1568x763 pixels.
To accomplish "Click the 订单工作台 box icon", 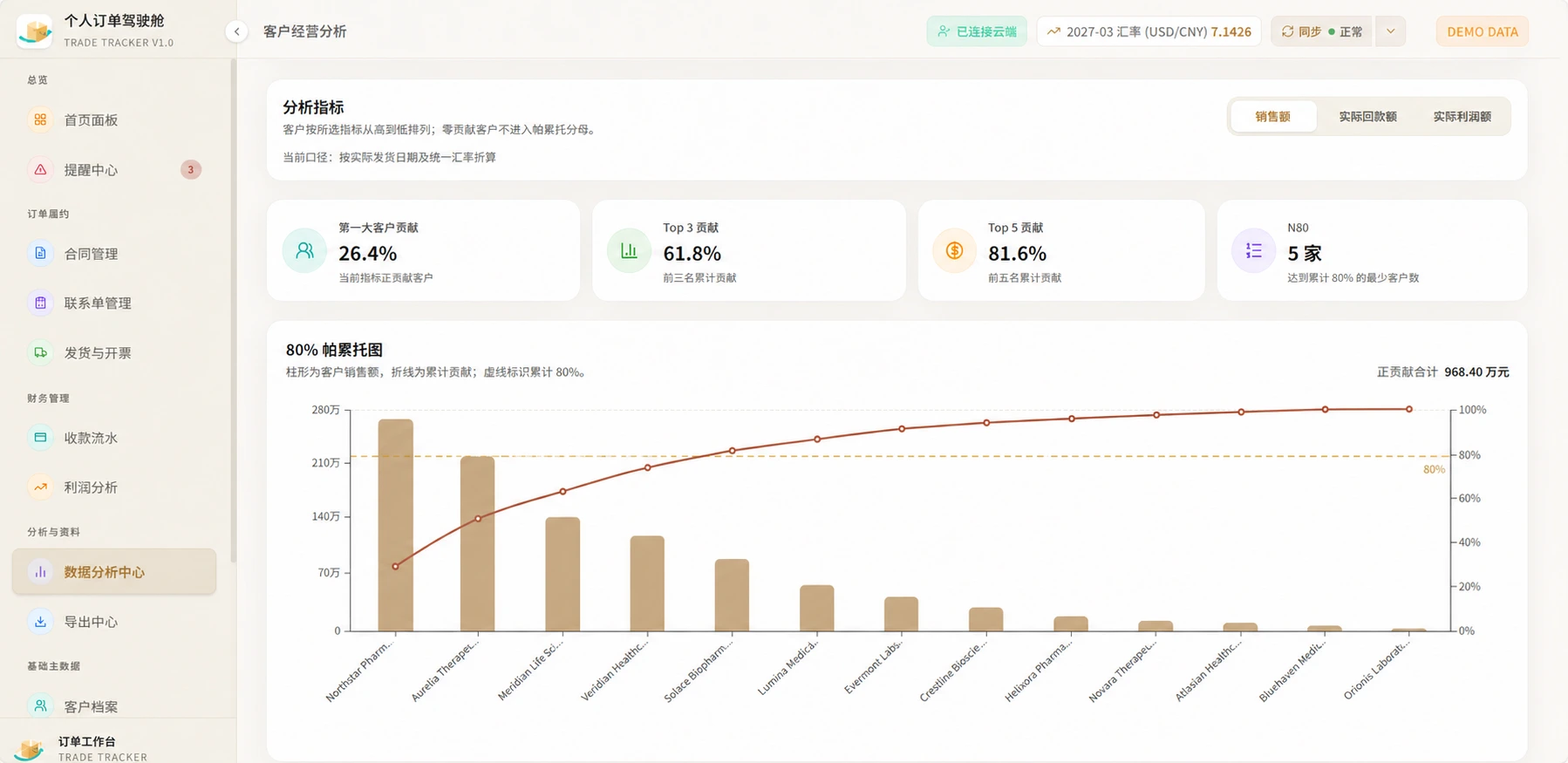I will click(x=31, y=748).
